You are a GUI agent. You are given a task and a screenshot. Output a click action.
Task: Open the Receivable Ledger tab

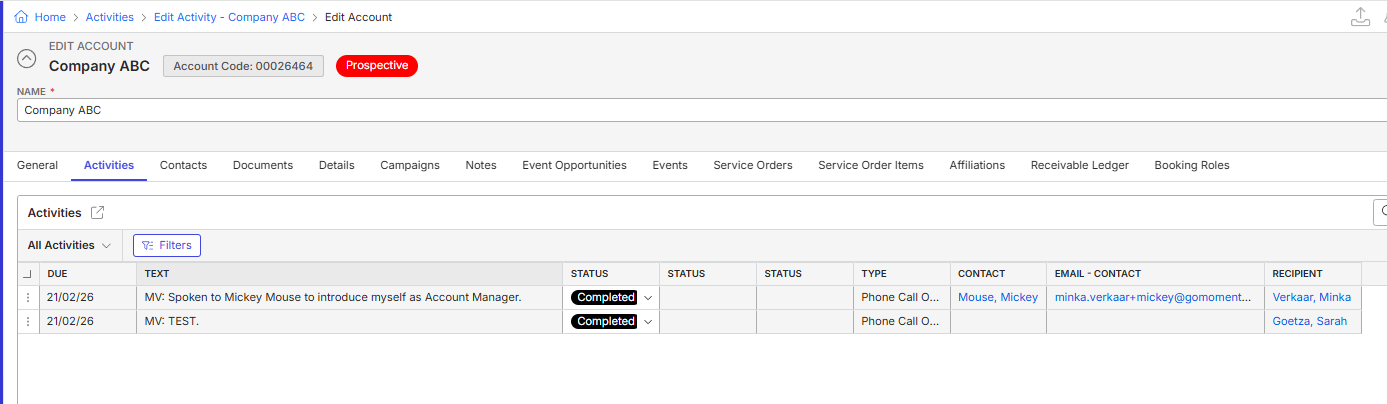click(x=1080, y=165)
